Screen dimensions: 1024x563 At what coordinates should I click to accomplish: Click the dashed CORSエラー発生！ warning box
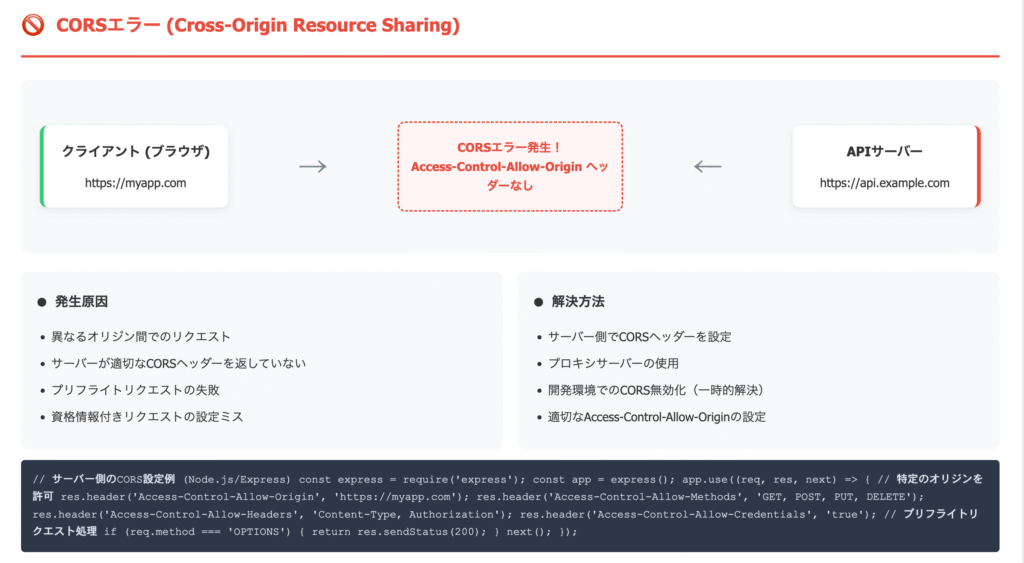click(510, 166)
